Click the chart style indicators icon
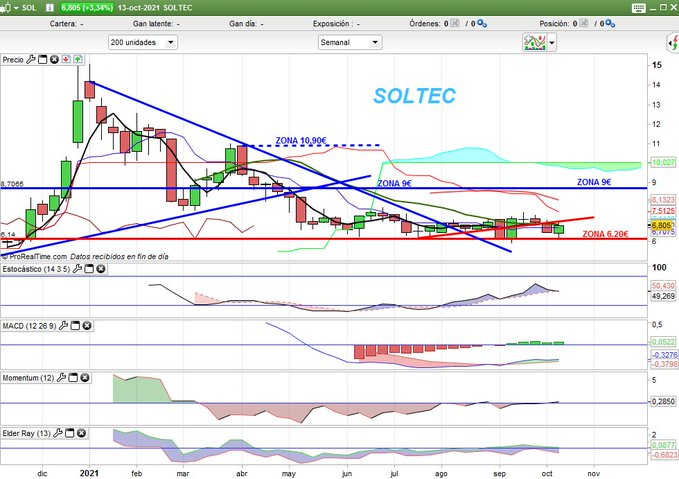Screen dimensions: 679x479 coord(535,42)
